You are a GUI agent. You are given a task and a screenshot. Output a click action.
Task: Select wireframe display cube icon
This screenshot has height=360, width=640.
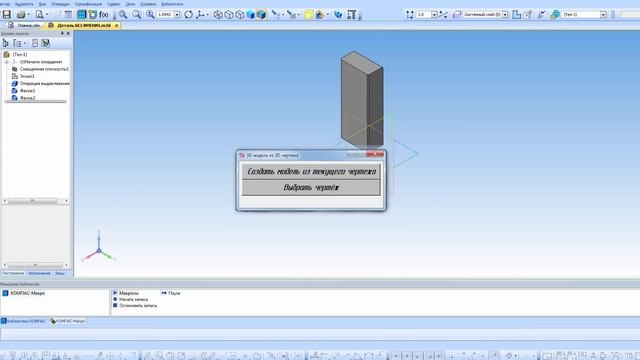tap(218, 15)
